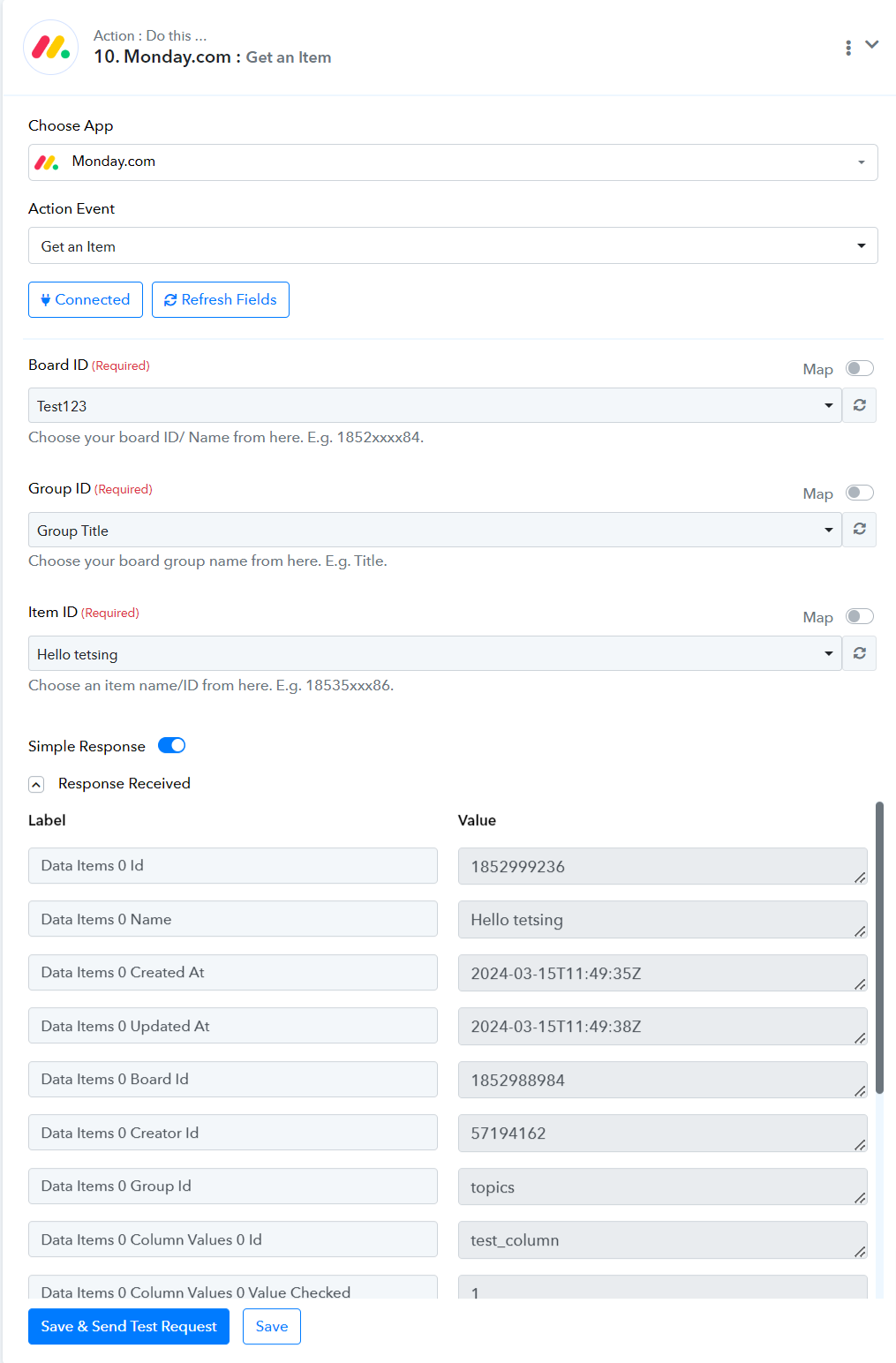
Task: Click the test_column value field
Action: 663,1240
